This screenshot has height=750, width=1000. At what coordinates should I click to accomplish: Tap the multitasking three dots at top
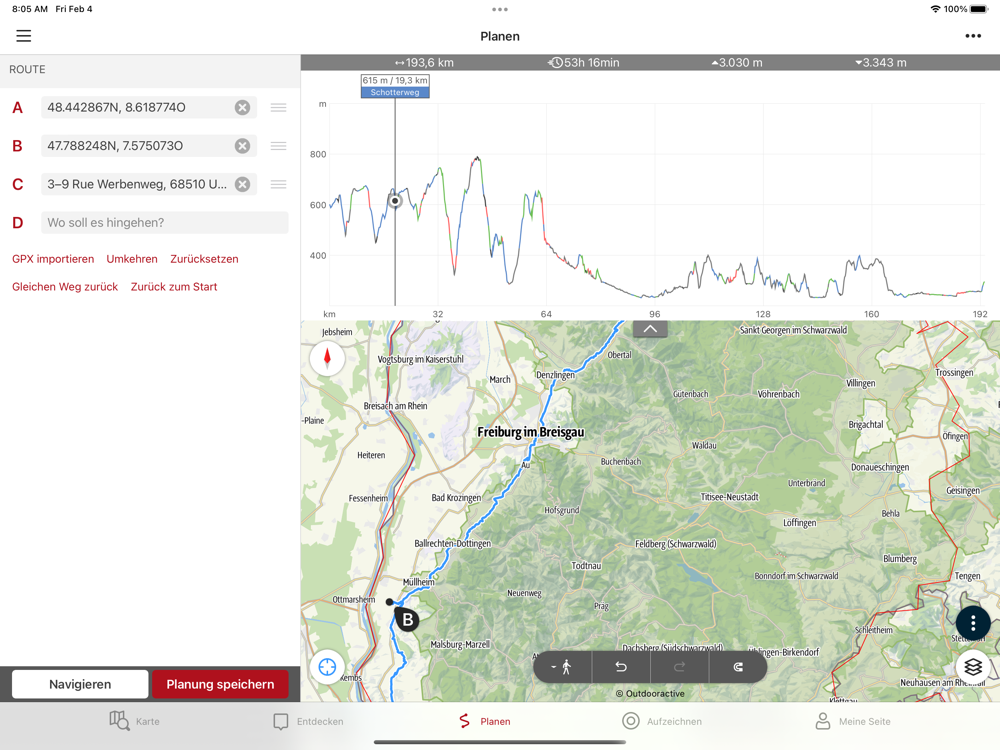point(500,10)
